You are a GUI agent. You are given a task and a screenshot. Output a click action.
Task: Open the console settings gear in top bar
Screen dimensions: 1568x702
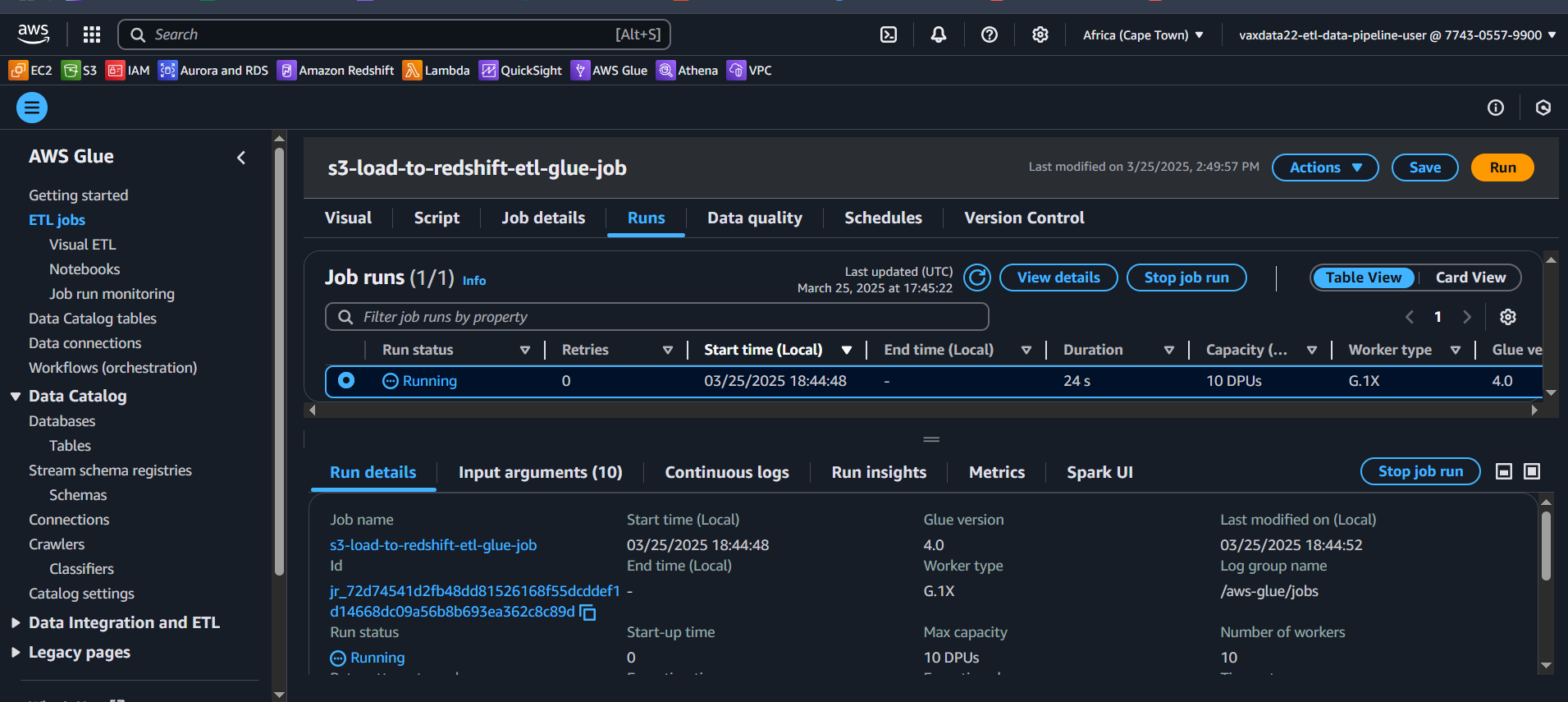click(x=1040, y=34)
